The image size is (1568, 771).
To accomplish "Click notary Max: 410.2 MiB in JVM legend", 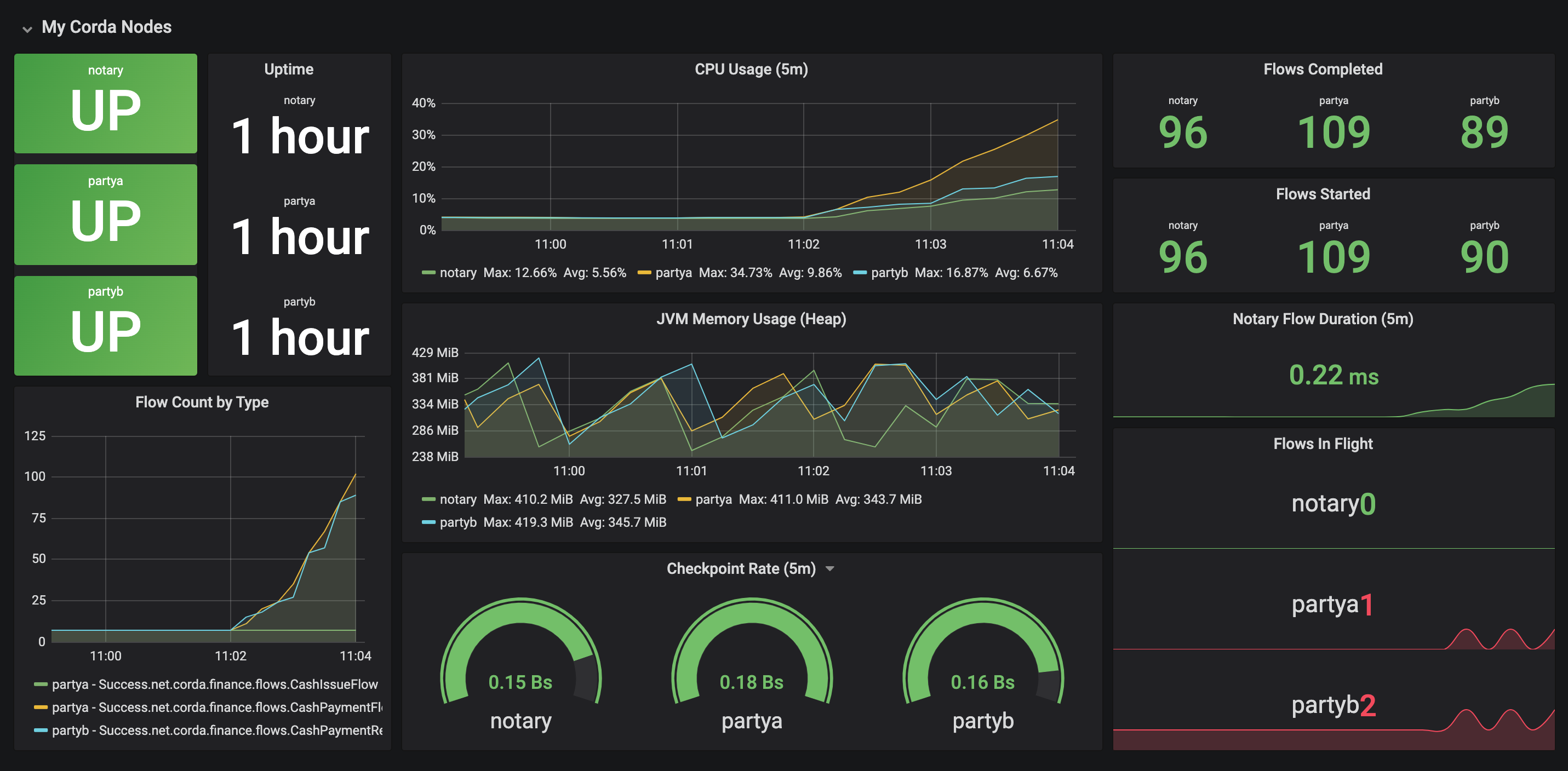I will [x=528, y=499].
